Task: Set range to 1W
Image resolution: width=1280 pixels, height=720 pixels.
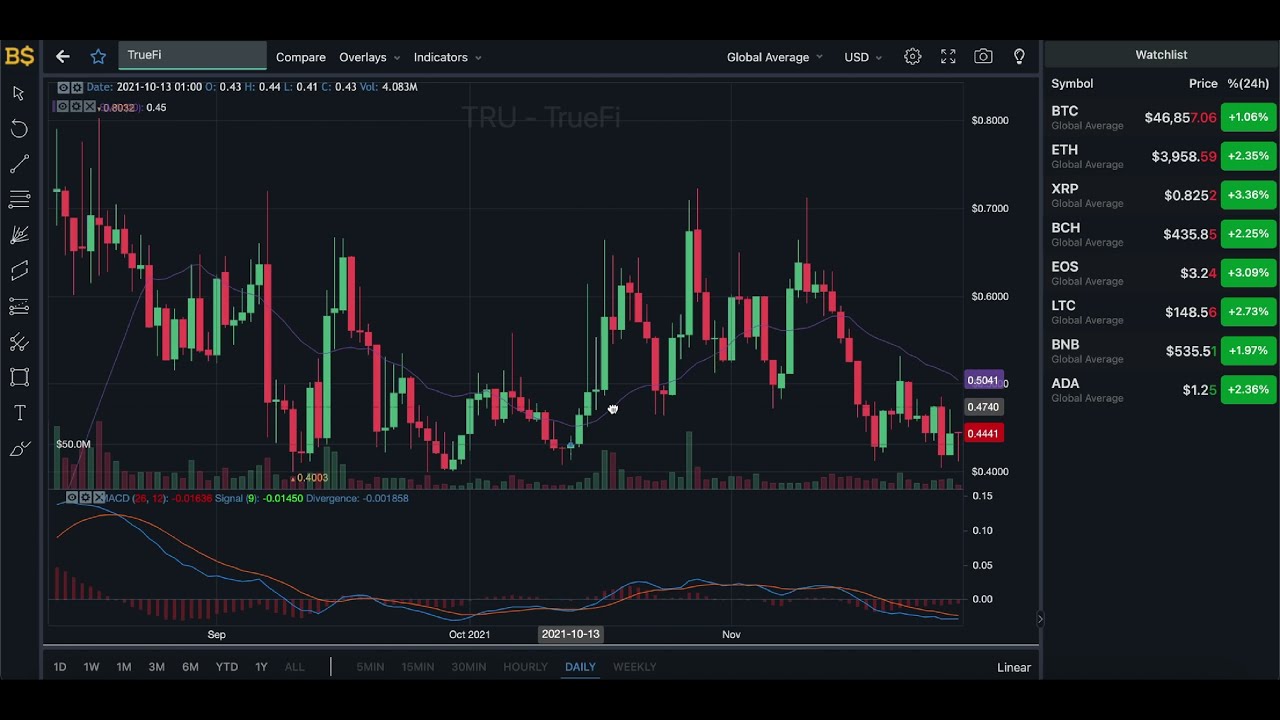Action: coord(91,667)
